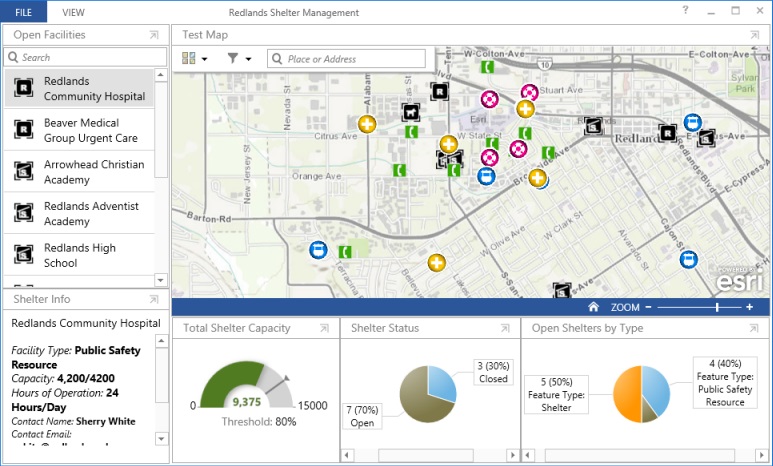Click blue marker near Cajon St
This screenshot has height=466, width=773.
pos(688,259)
